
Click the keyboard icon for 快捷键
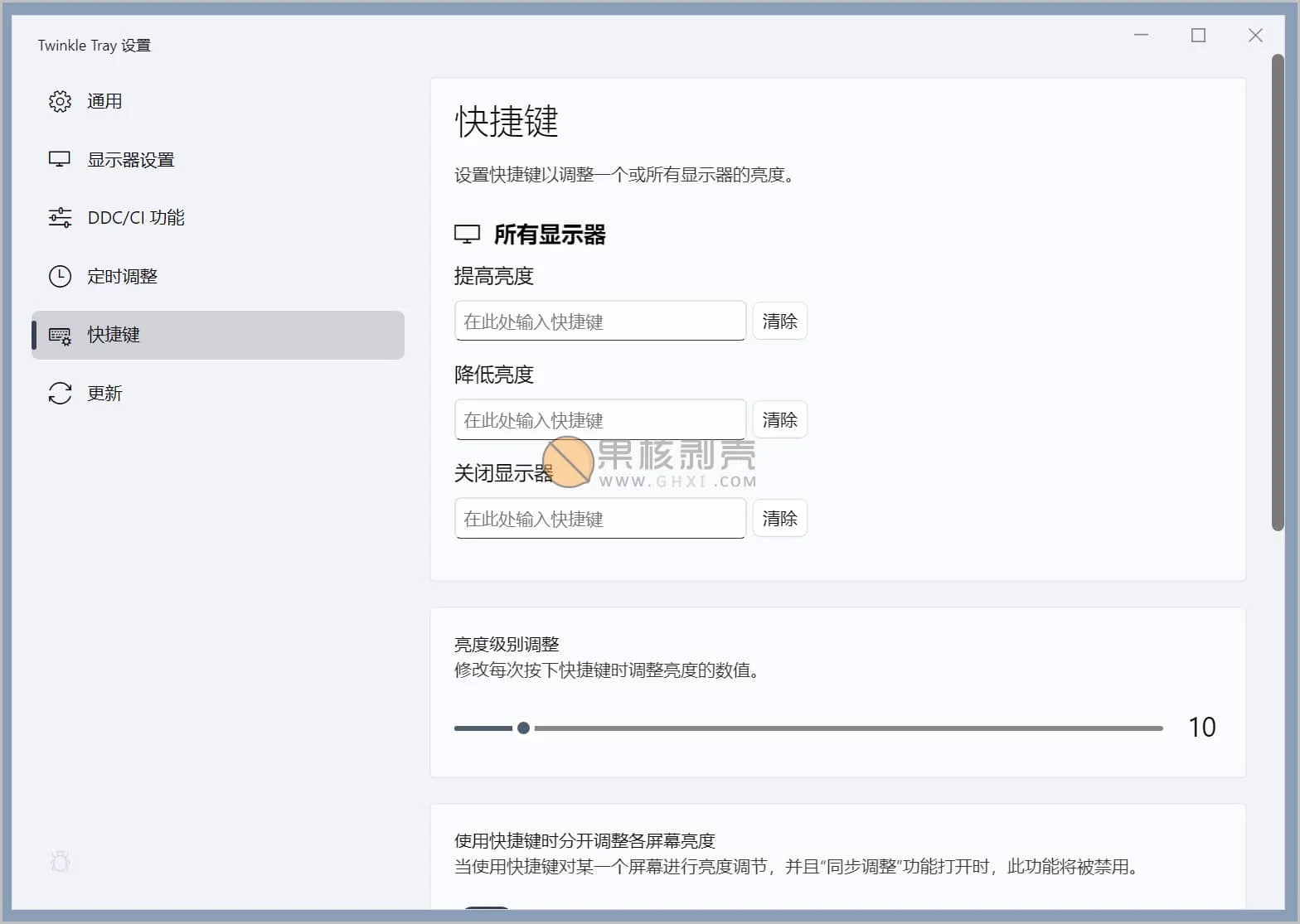click(x=60, y=335)
